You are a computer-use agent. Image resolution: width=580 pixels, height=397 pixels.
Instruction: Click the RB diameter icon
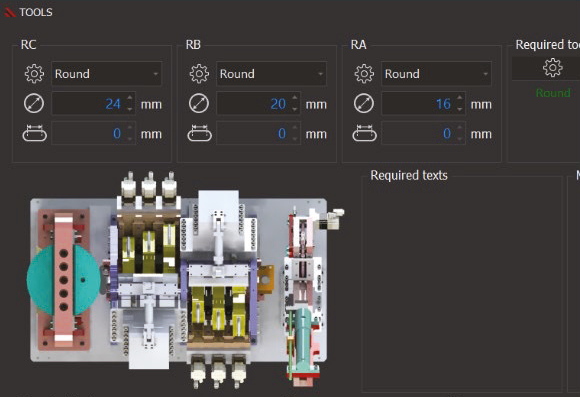(x=199, y=104)
